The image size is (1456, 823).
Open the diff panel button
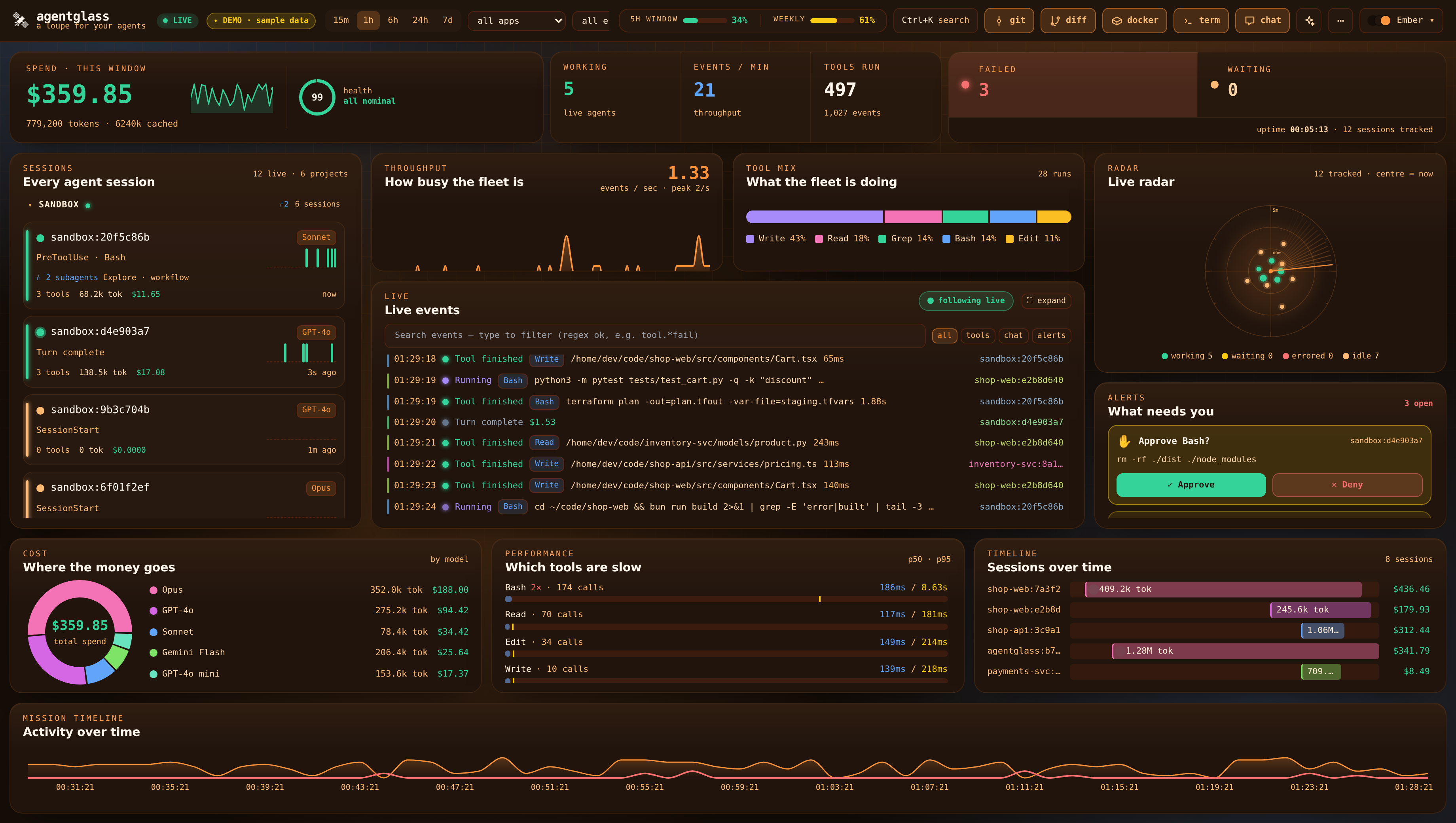(x=1068, y=20)
